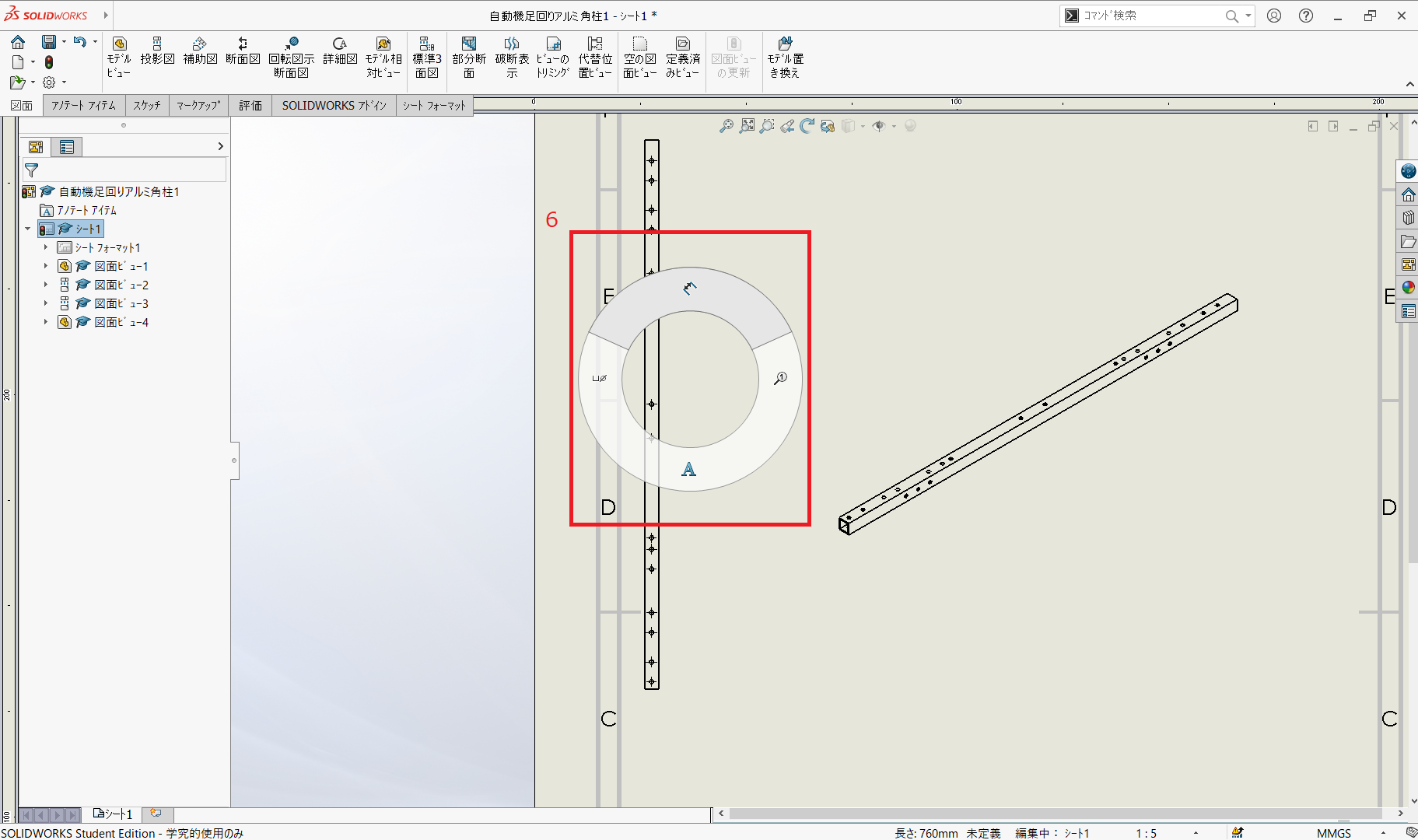Screen dimensions: 1418x840
Task: Expand 図面ビュー3 in the tree
Action: coord(46,303)
